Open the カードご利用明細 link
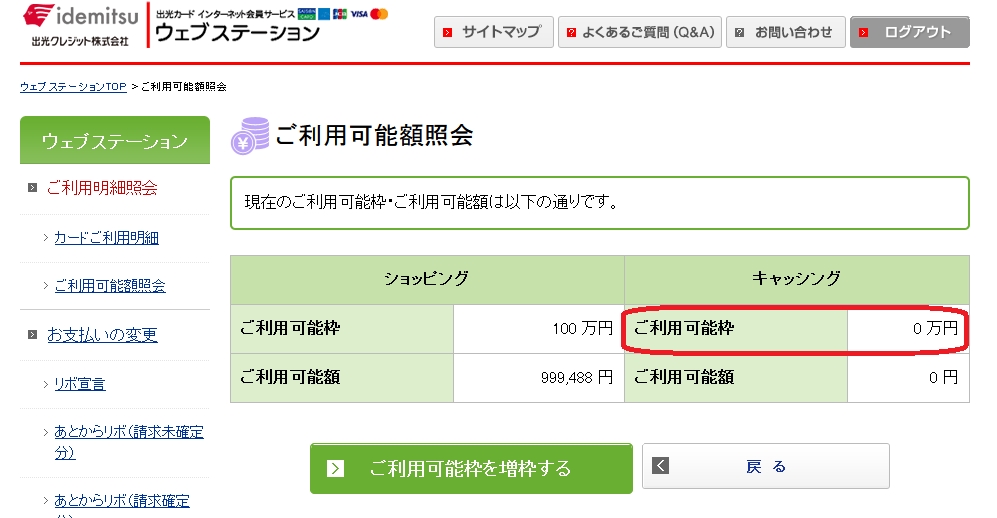This screenshot has height=518, width=997. coord(106,237)
